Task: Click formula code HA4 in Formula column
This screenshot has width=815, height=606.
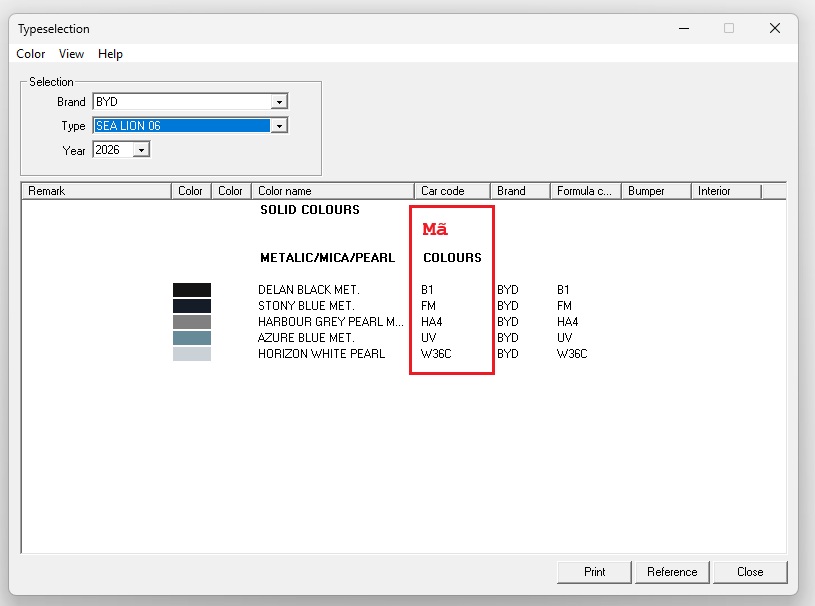Action: [x=568, y=322]
